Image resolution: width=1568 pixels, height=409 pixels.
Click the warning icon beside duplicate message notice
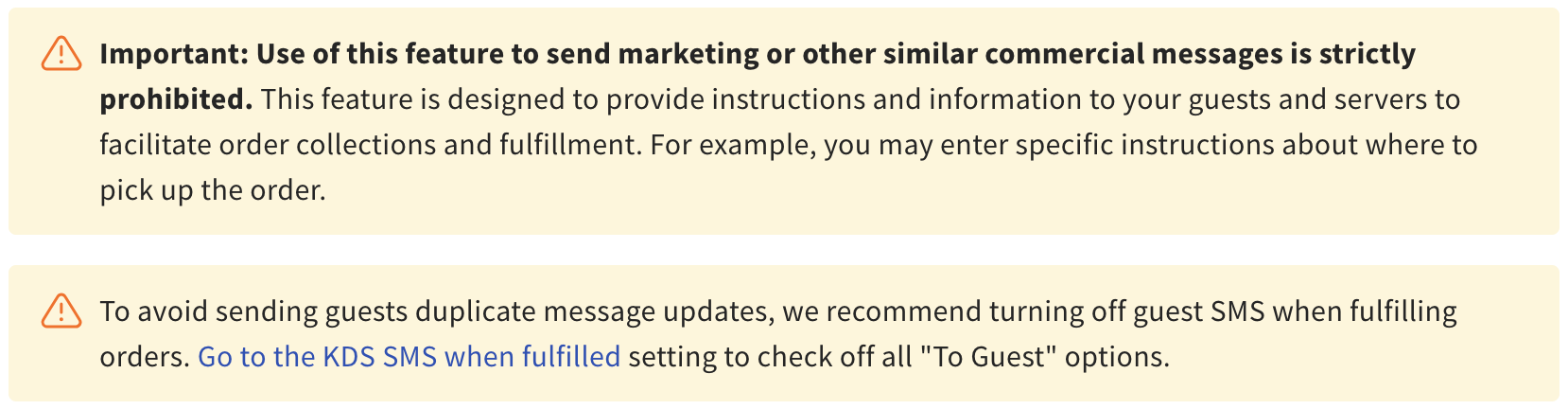click(61, 311)
